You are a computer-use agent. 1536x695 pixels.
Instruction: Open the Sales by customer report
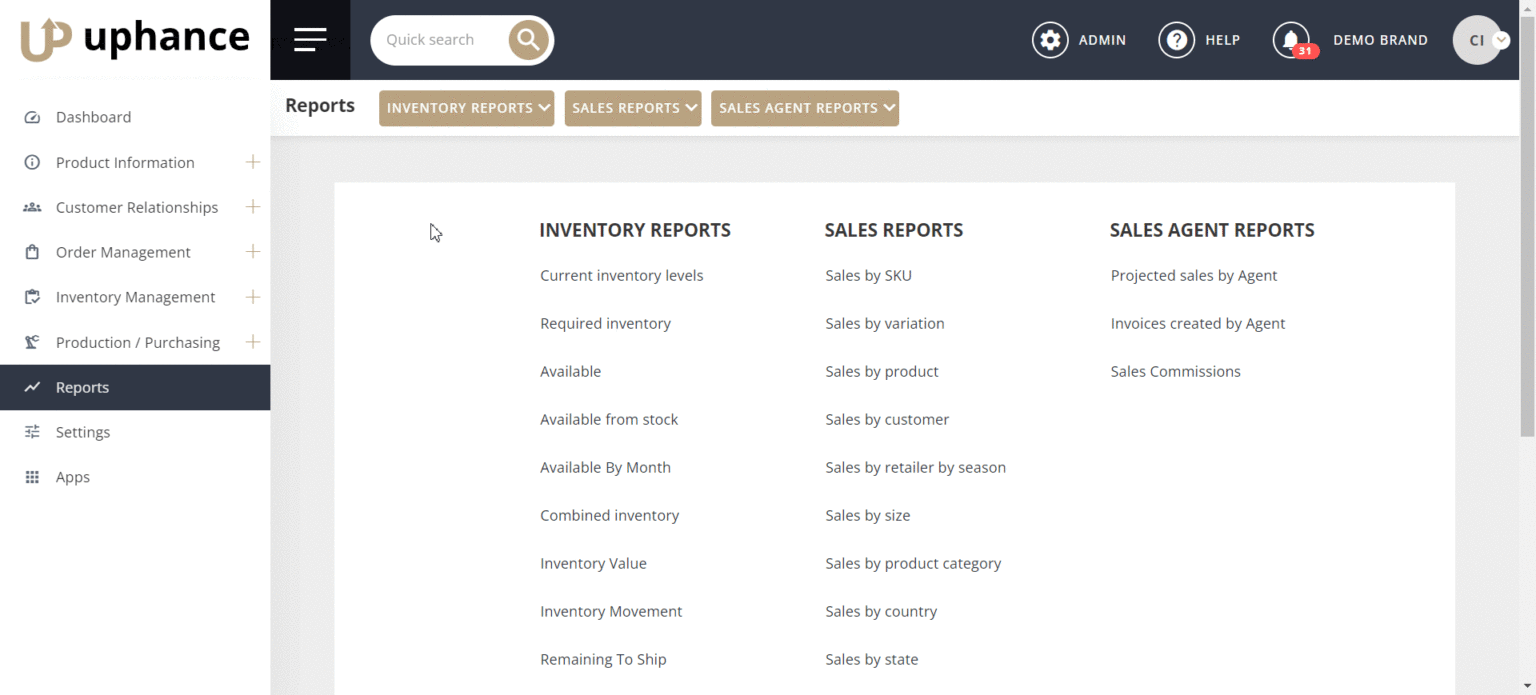click(x=887, y=419)
